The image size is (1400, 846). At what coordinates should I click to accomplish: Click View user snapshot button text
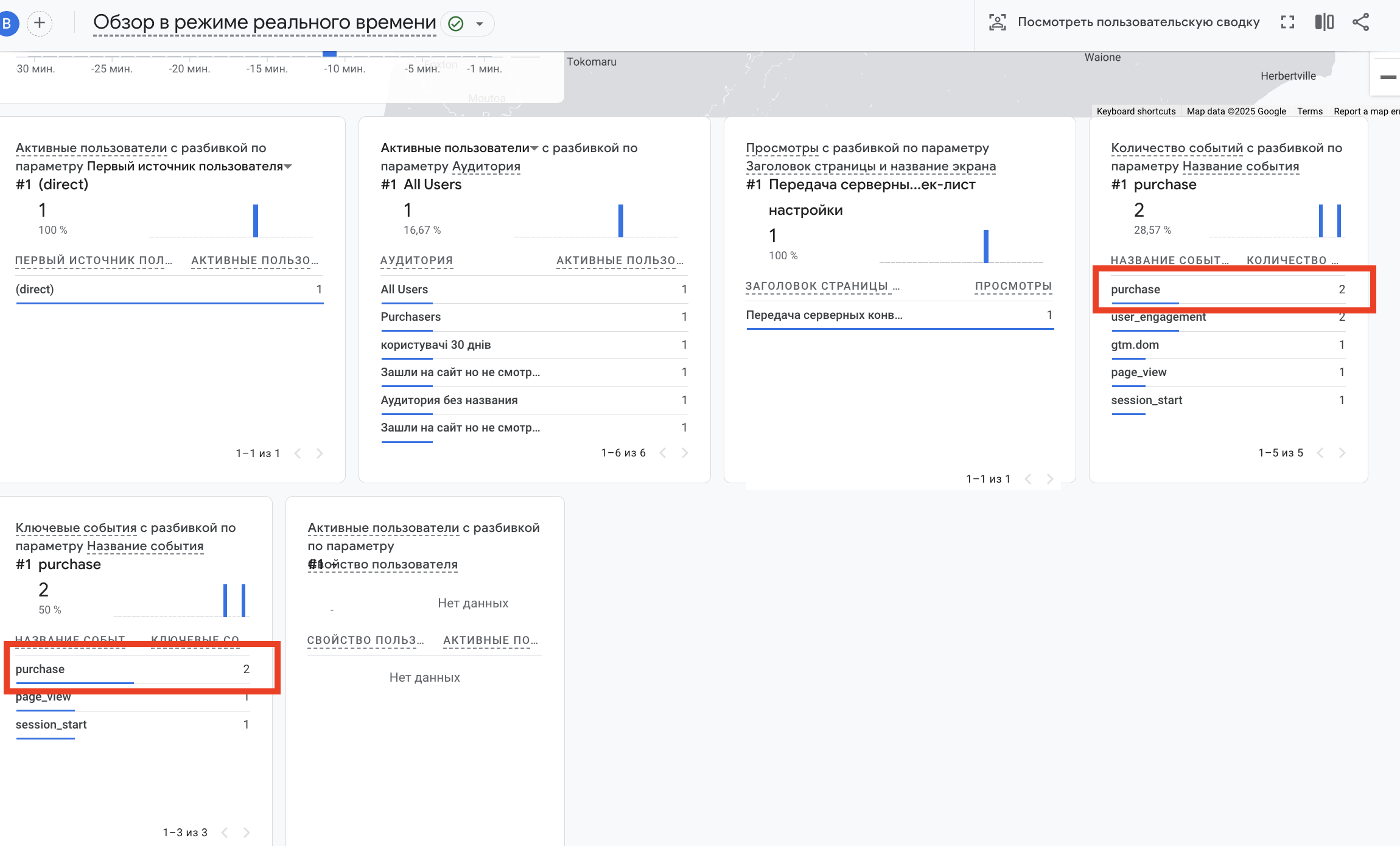[x=1138, y=23]
